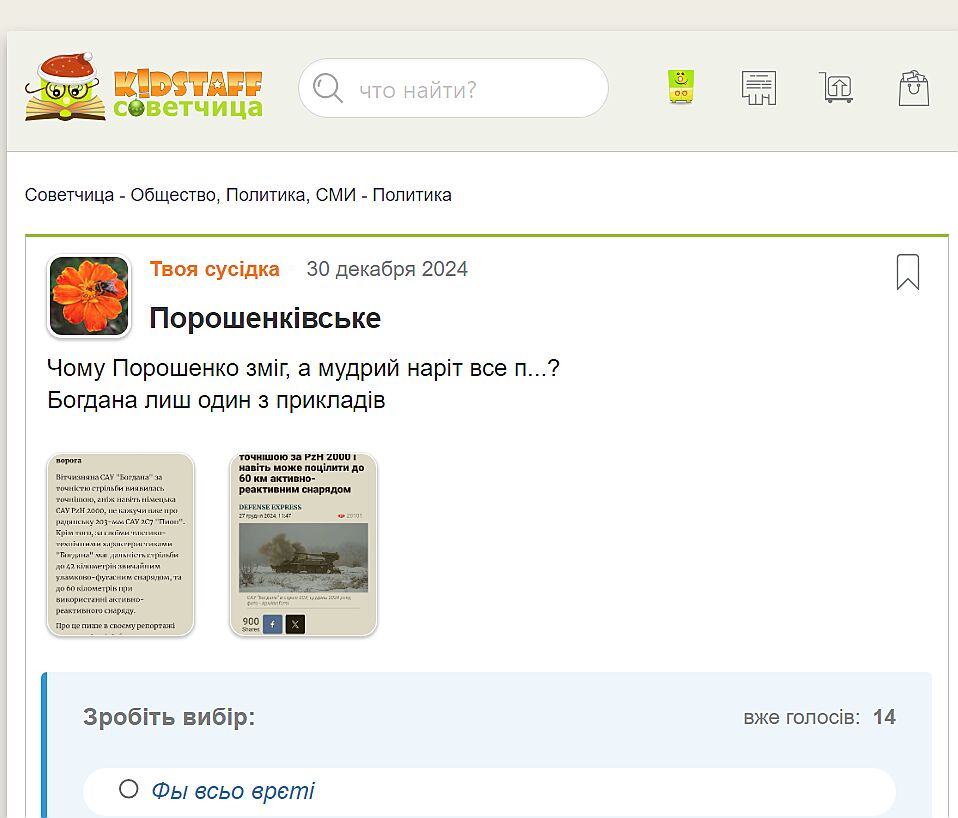958x818 pixels.
Task: Select the "Фы всьо врєті" radio button
Action: (x=128, y=790)
